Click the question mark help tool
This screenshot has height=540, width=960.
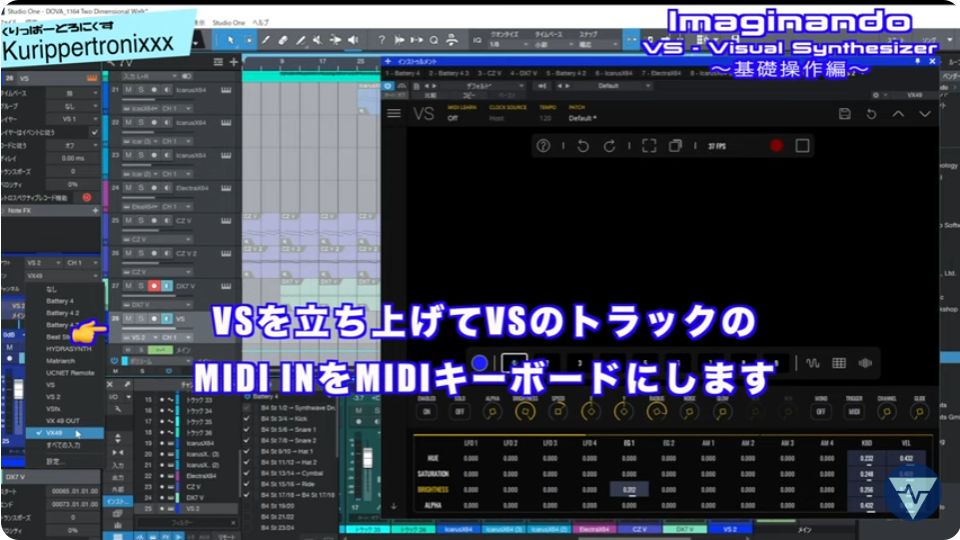(x=381, y=40)
